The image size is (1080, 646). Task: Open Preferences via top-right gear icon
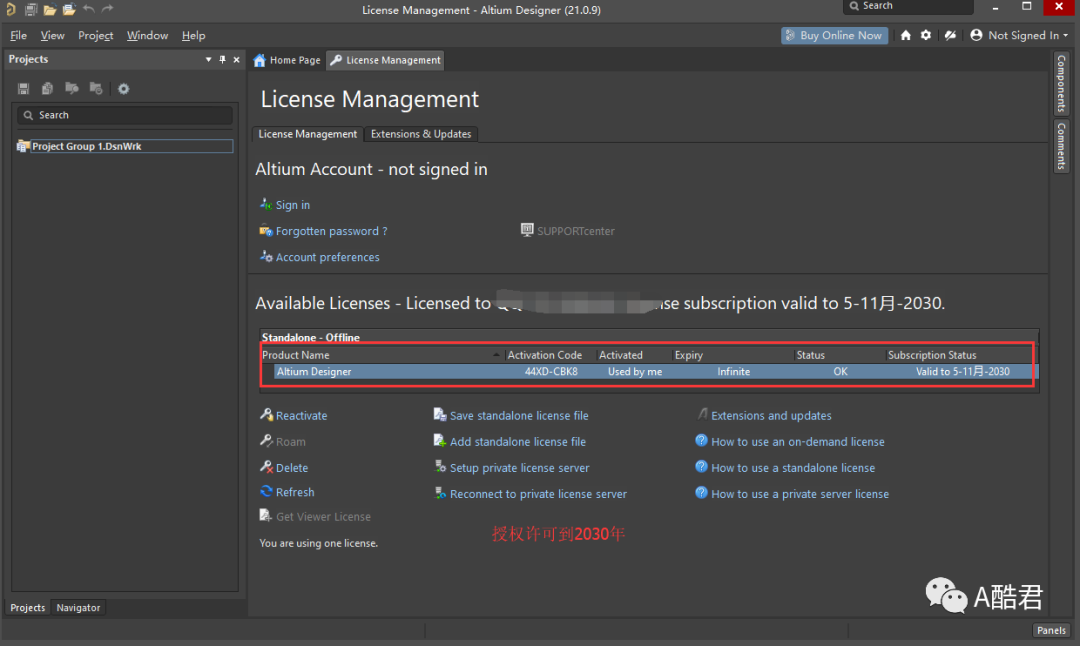(x=926, y=35)
